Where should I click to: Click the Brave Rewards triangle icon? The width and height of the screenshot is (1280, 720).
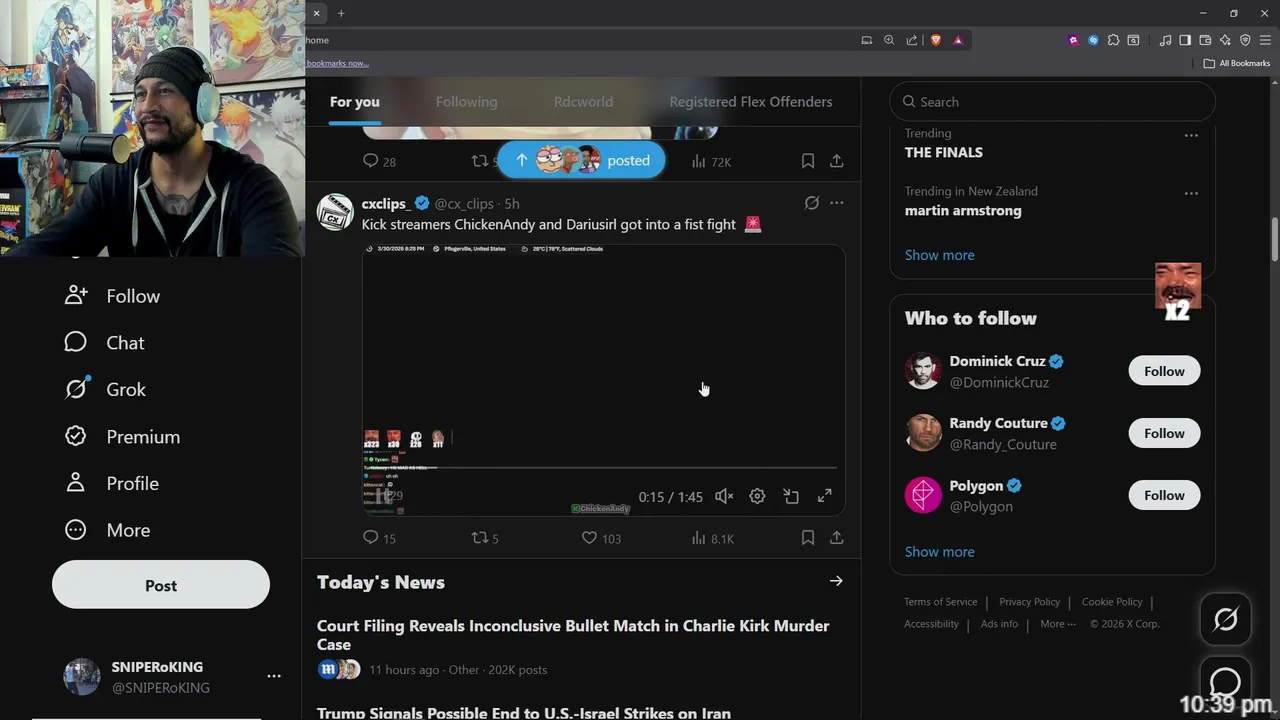[958, 40]
